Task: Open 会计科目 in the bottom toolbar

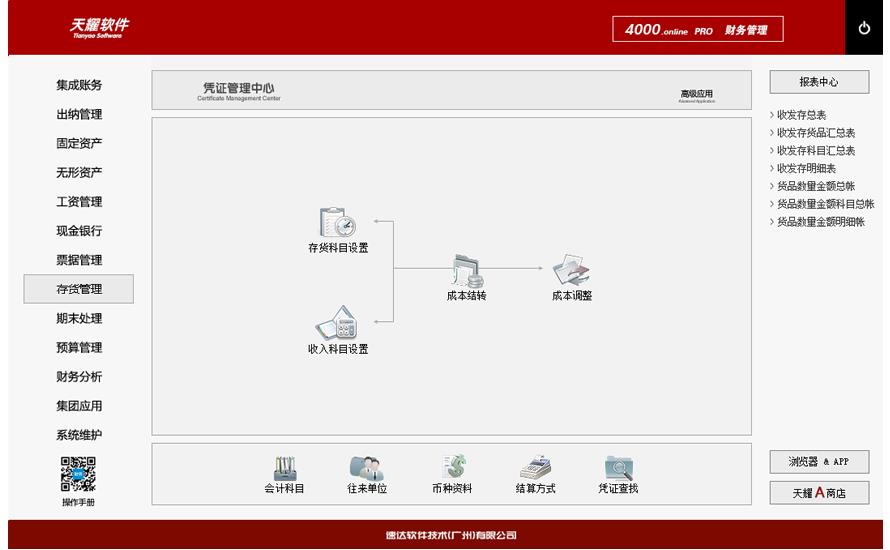Action: pyautogui.click(x=285, y=469)
